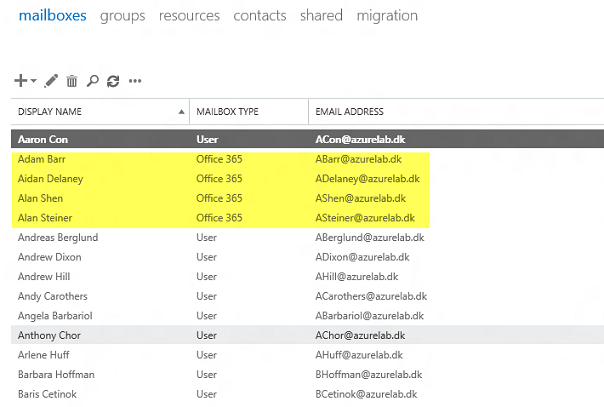Open the resources tab
The height and width of the screenshot is (407, 604).
coord(189,16)
